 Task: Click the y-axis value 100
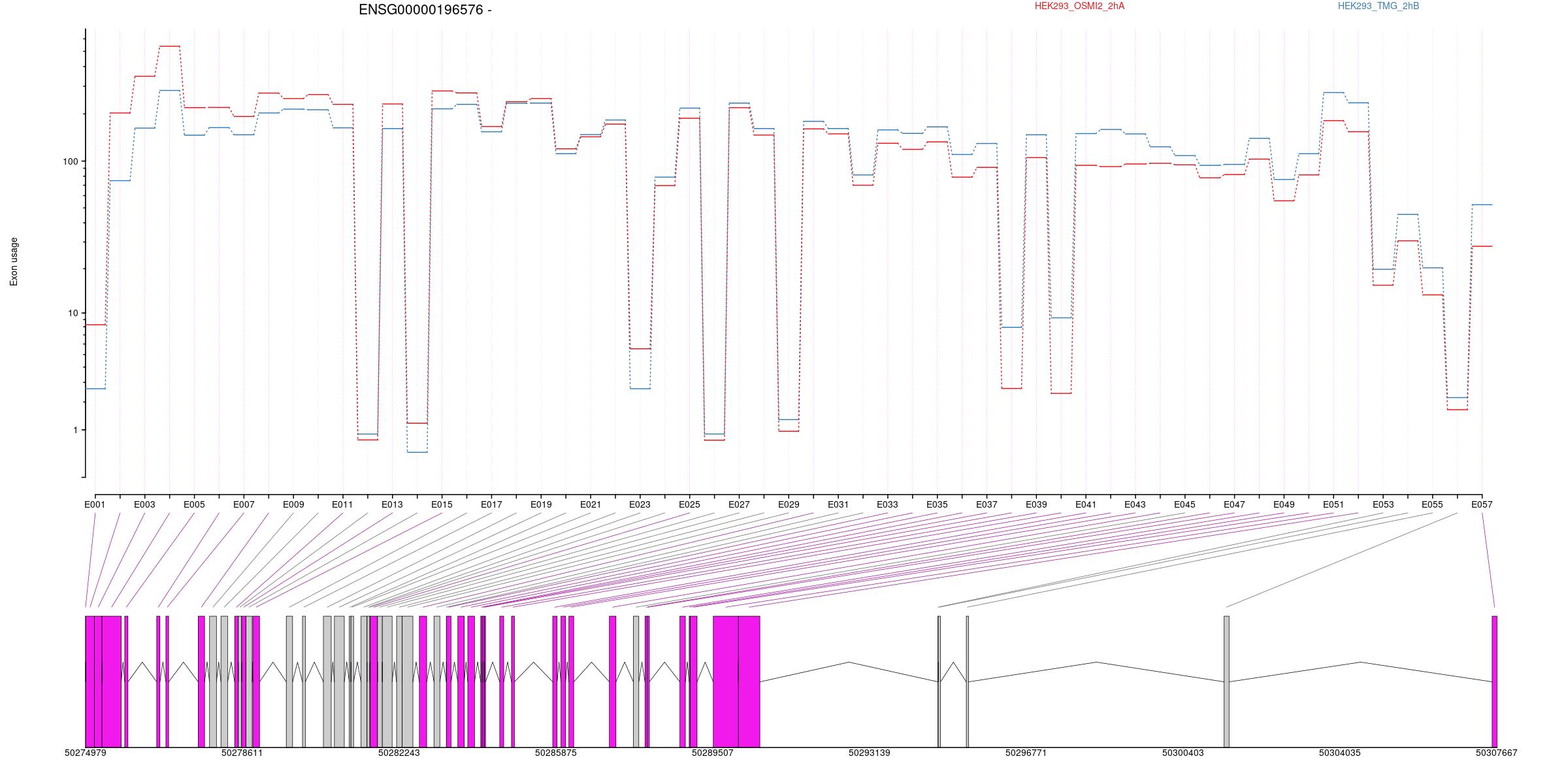70,161
